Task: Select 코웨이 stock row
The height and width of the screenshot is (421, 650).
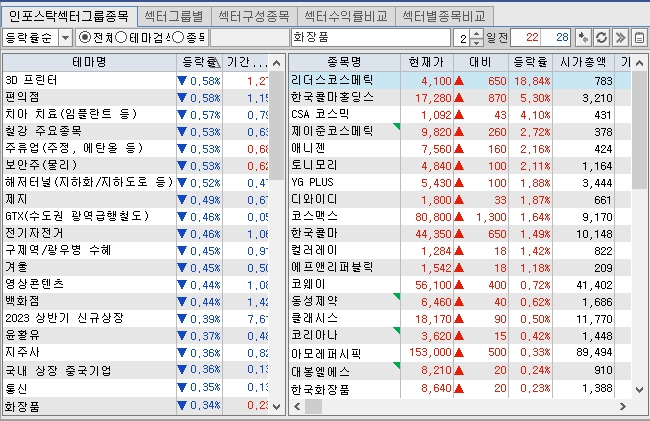Action: tap(460, 284)
